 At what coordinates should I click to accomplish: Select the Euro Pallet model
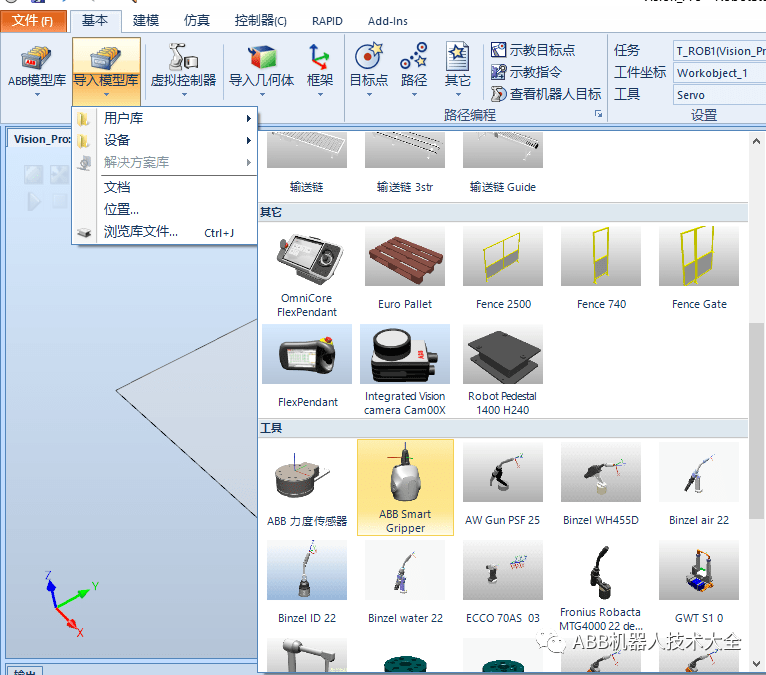click(405, 269)
